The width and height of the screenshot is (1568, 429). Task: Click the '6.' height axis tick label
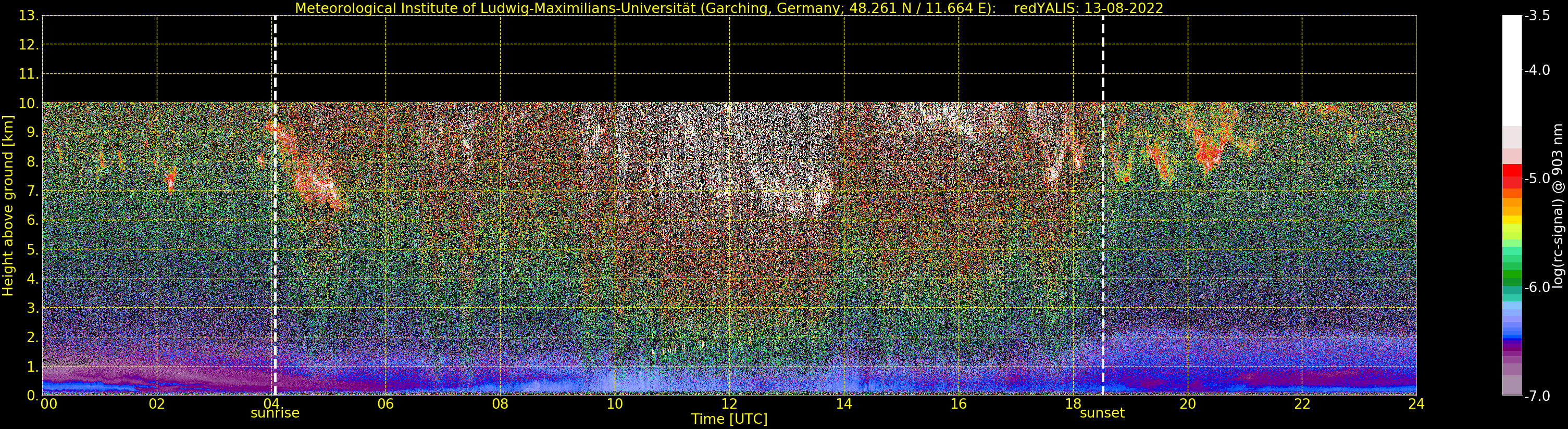click(33, 220)
